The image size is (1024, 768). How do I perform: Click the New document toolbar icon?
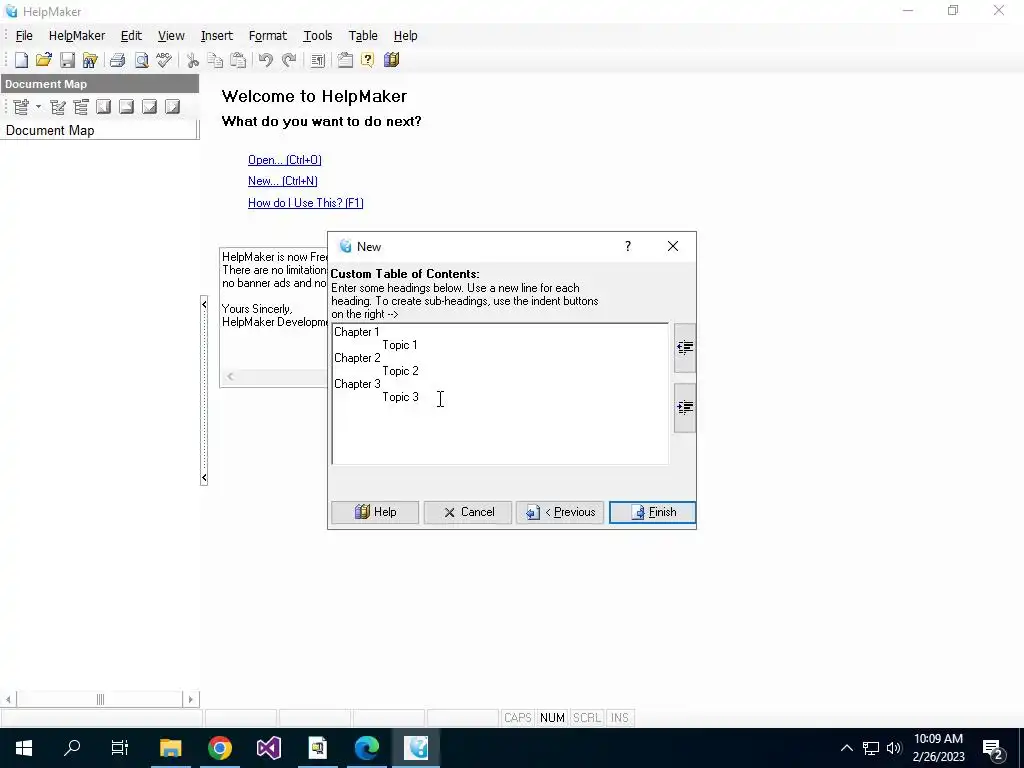tap(21, 60)
